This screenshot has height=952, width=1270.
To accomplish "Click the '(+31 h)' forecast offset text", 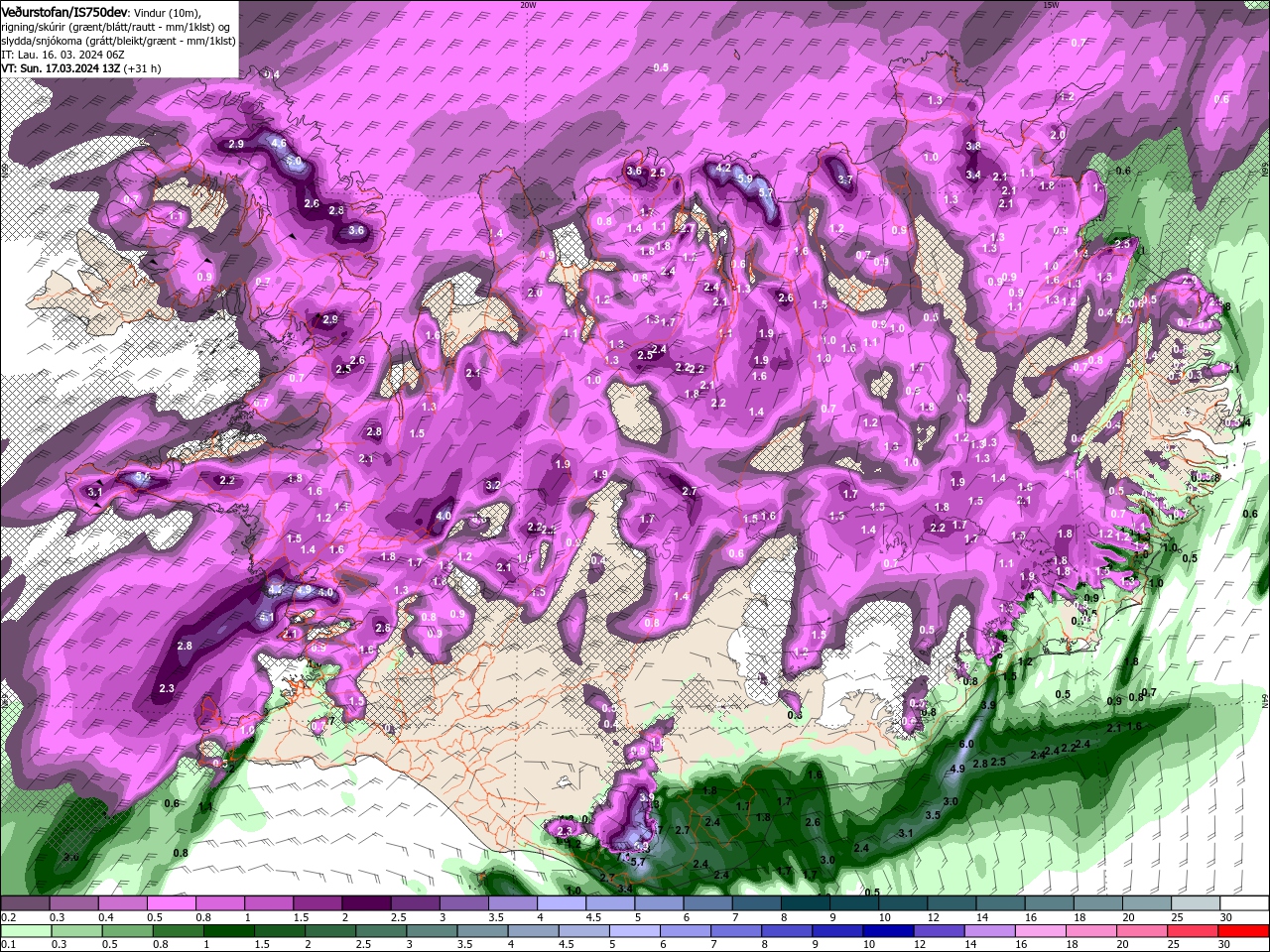I will [x=143, y=68].
